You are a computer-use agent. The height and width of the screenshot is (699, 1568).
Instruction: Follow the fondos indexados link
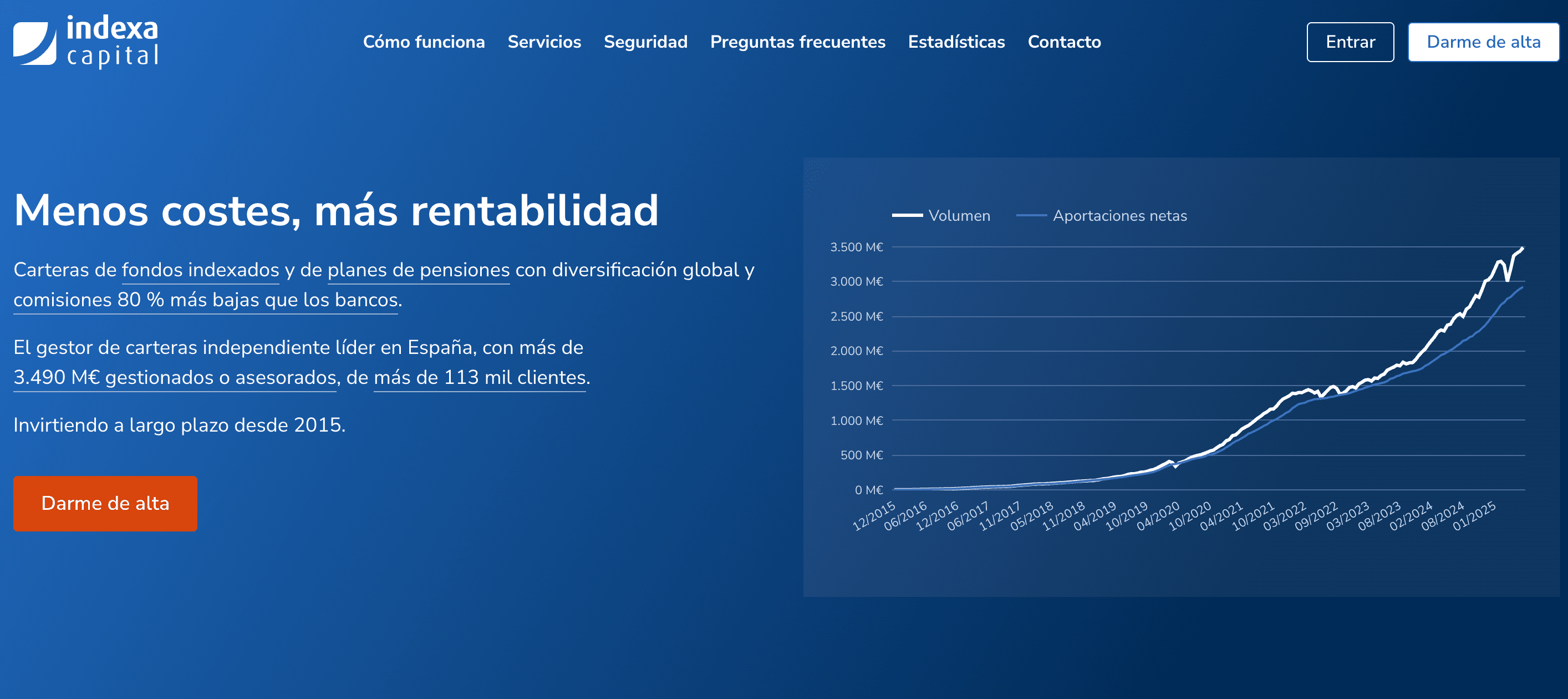(200, 270)
